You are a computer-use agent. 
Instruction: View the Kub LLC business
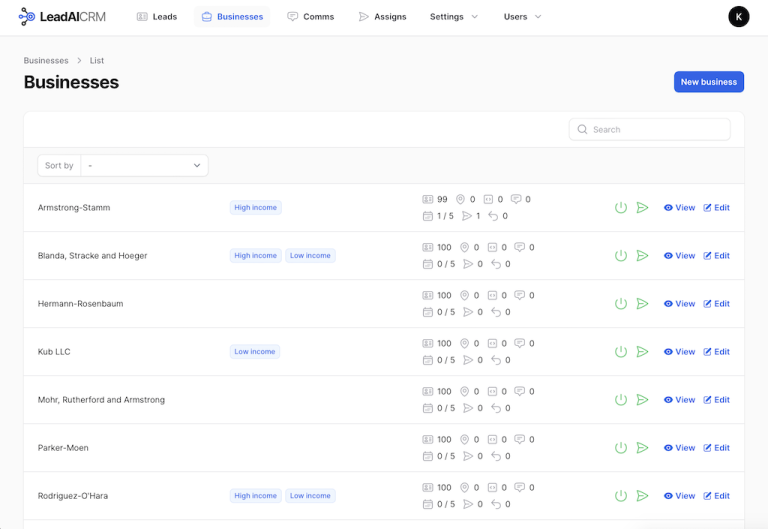(x=679, y=352)
